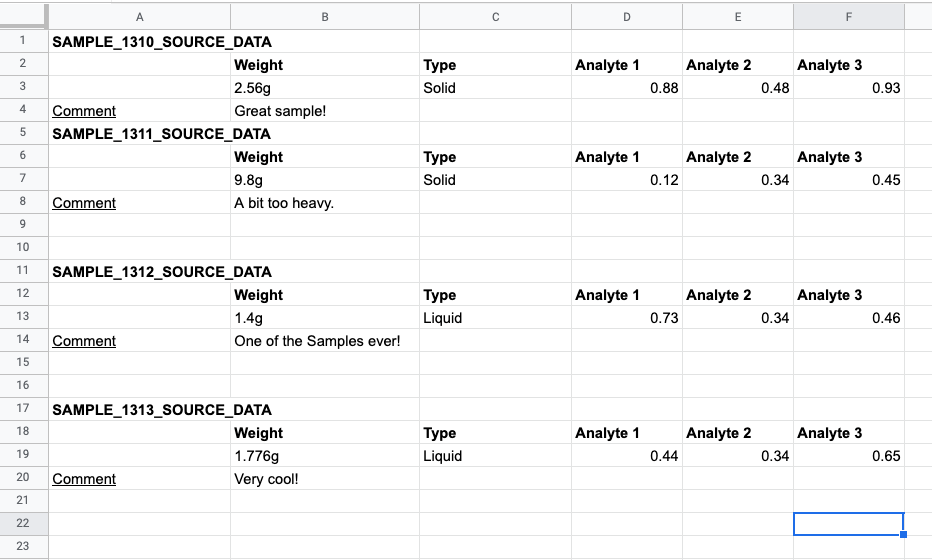Click the select-all corner box of the grid
This screenshot has height=560, width=932.
pyautogui.click(x=23, y=16)
